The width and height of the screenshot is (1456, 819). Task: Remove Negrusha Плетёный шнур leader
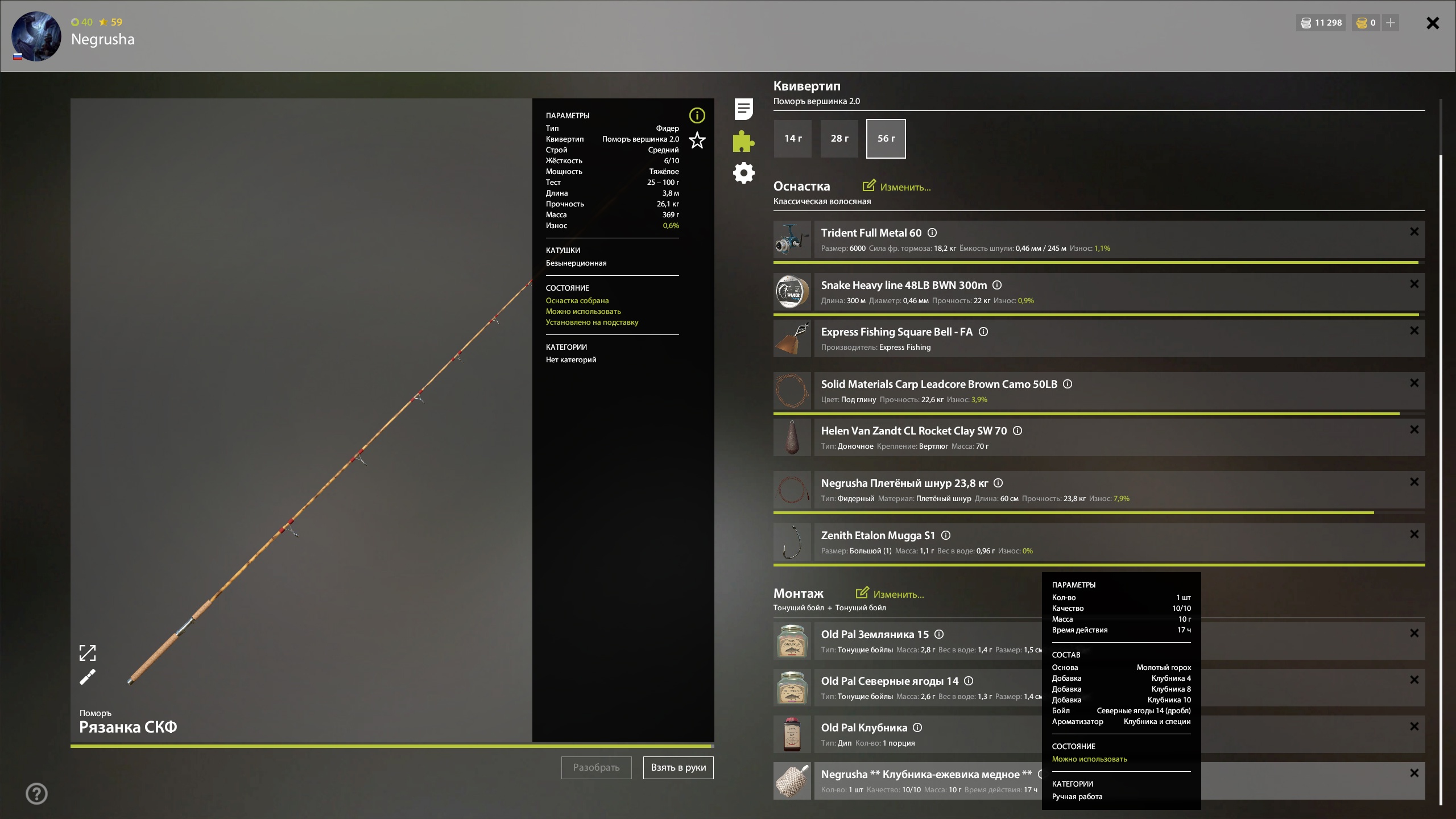click(x=1414, y=482)
